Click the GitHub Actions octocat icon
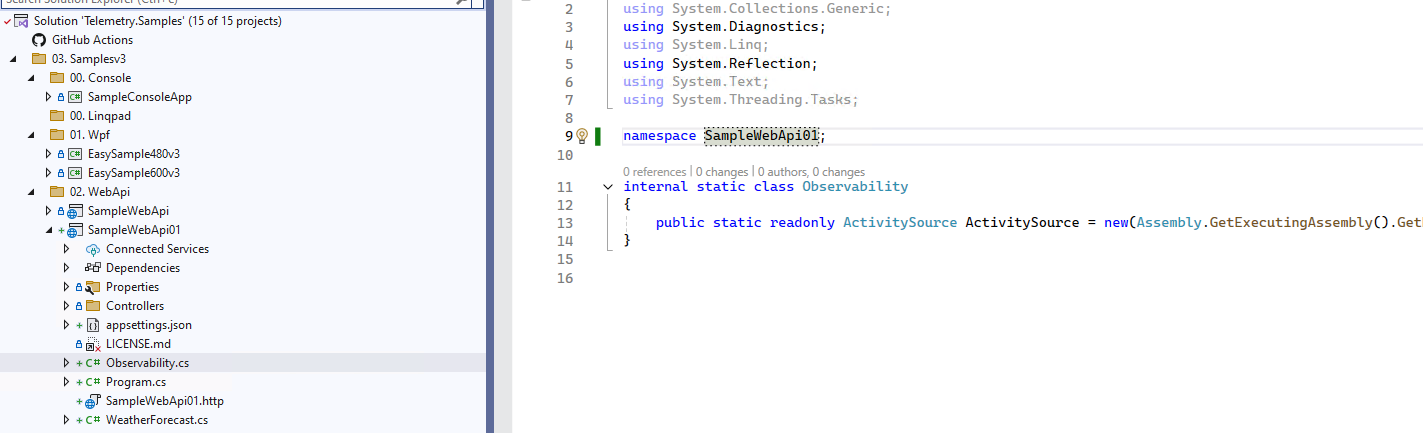This screenshot has width=1423, height=433. 39,40
